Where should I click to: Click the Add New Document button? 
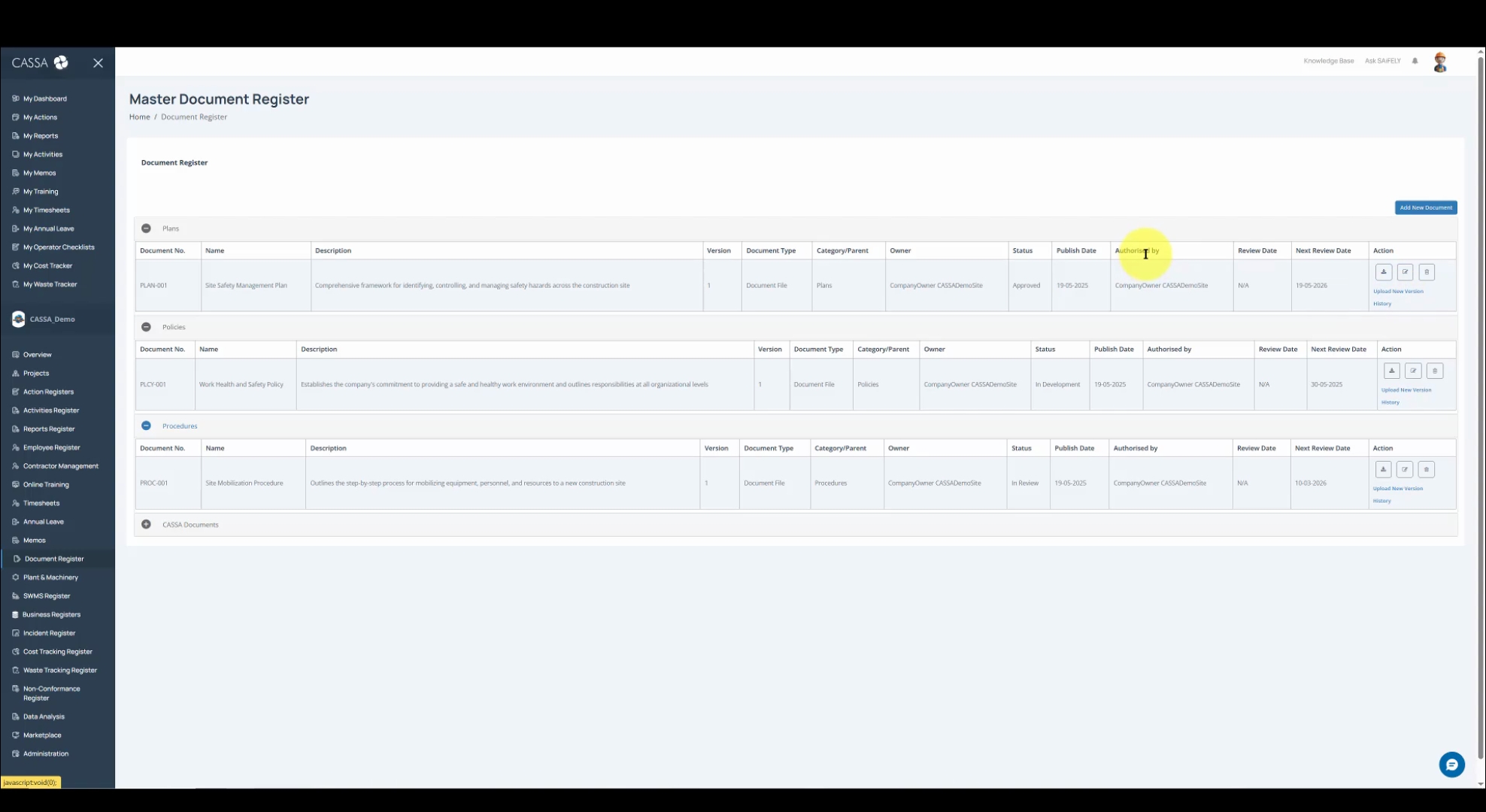point(1426,208)
